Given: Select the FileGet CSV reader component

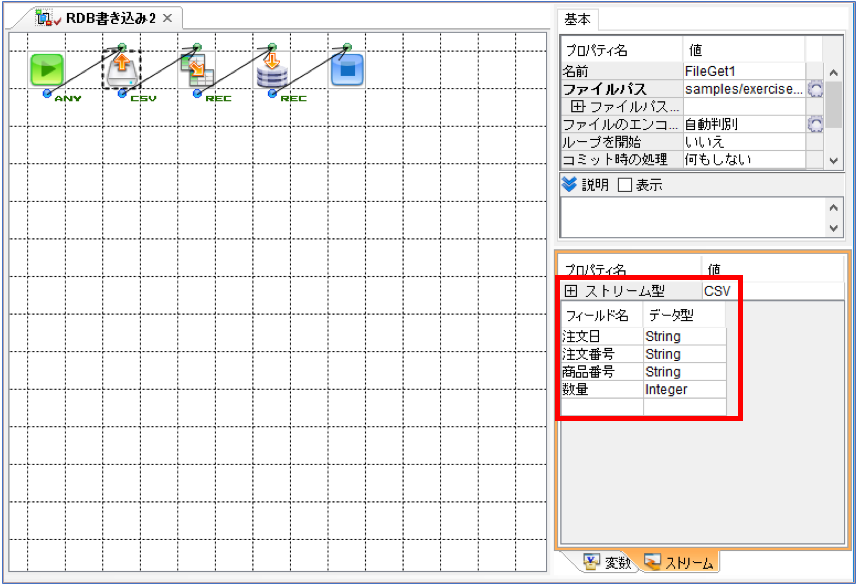Looking at the screenshot, I should (122, 69).
